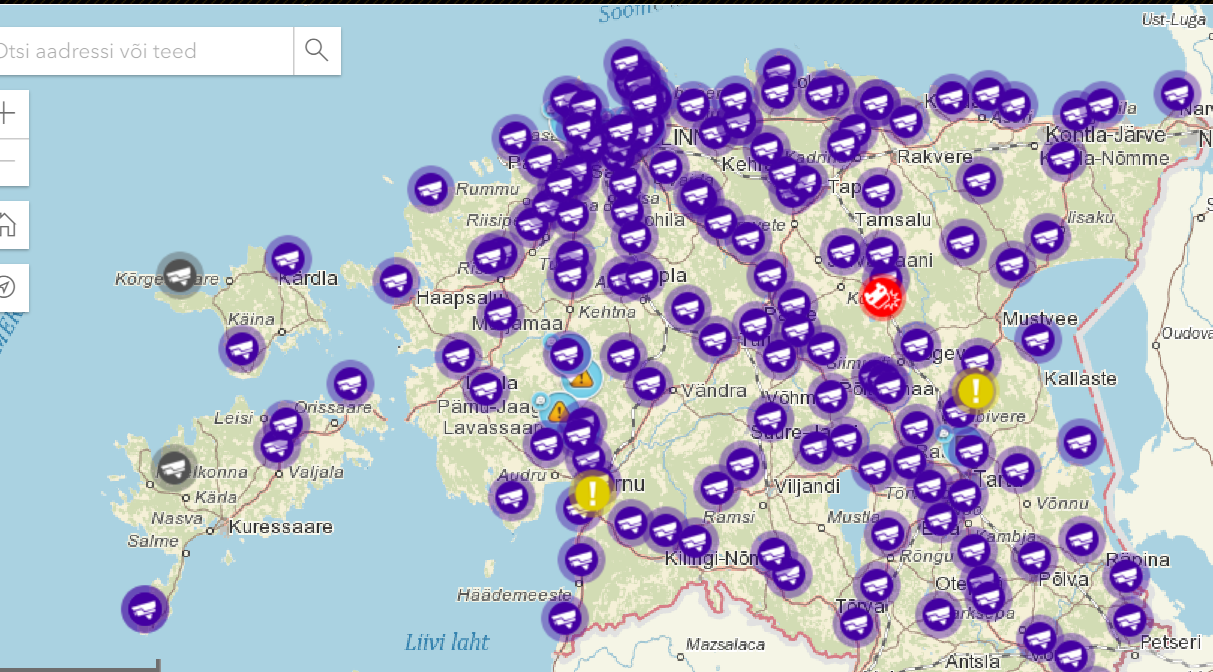Click grey camera marker near Kihelkonna
Image resolution: width=1213 pixels, height=672 pixels.
tap(175, 466)
